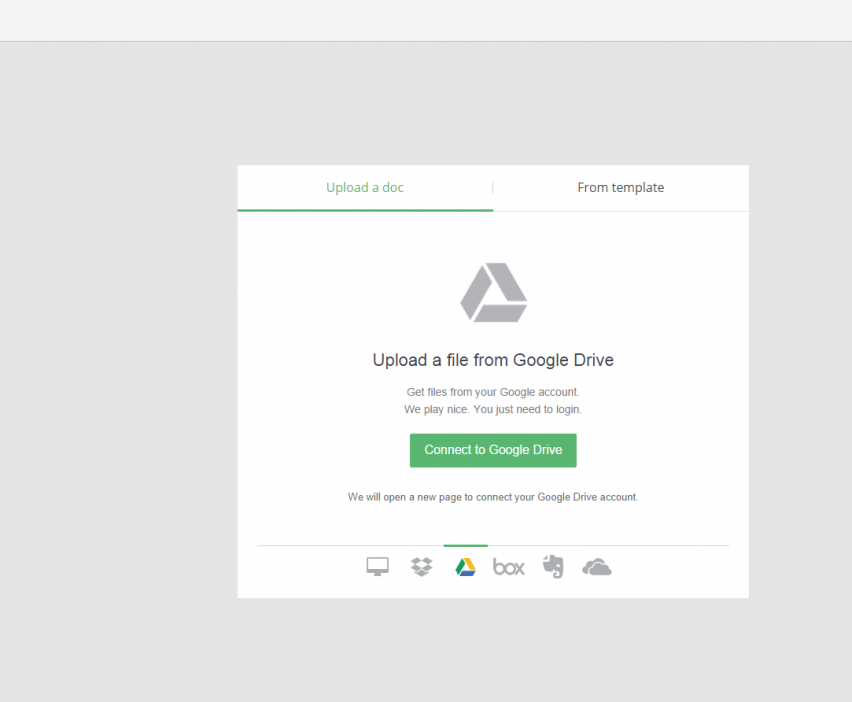
Task: Click the divider between the two tabs
Action: click(x=493, y=187)
